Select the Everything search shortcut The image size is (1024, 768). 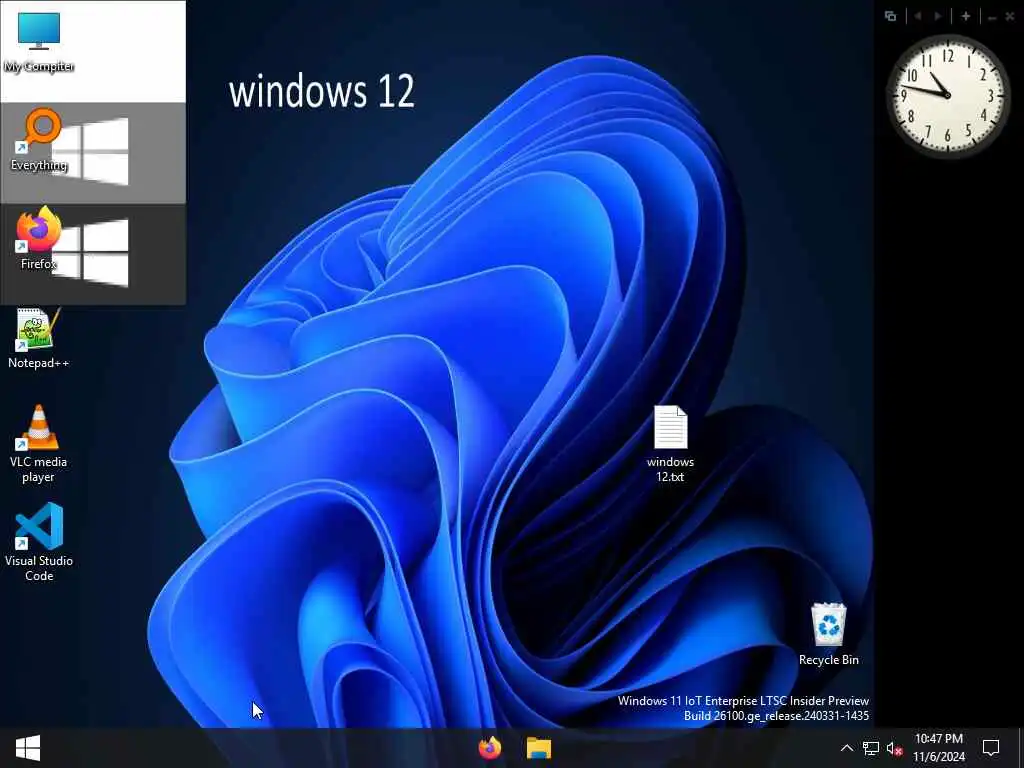[x=39, y=140]
